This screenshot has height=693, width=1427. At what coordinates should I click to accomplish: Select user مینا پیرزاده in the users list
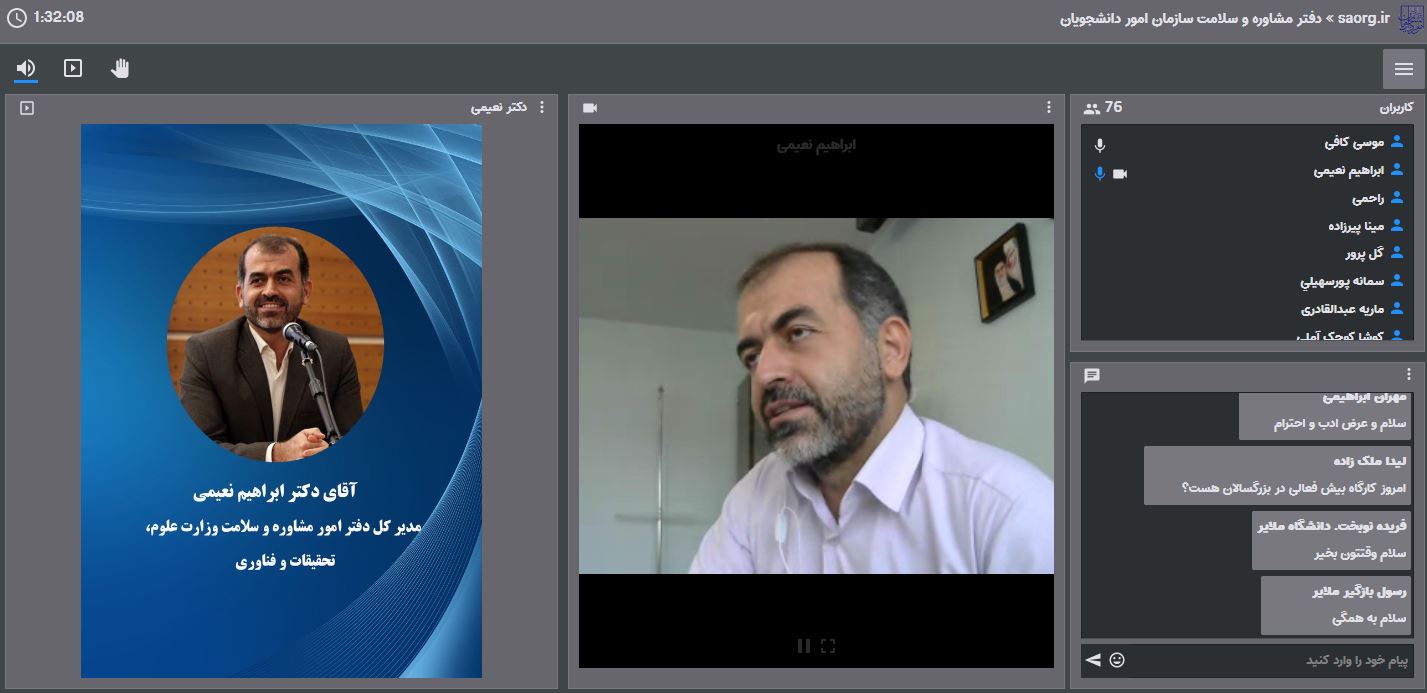click(x=1356, y=226)
